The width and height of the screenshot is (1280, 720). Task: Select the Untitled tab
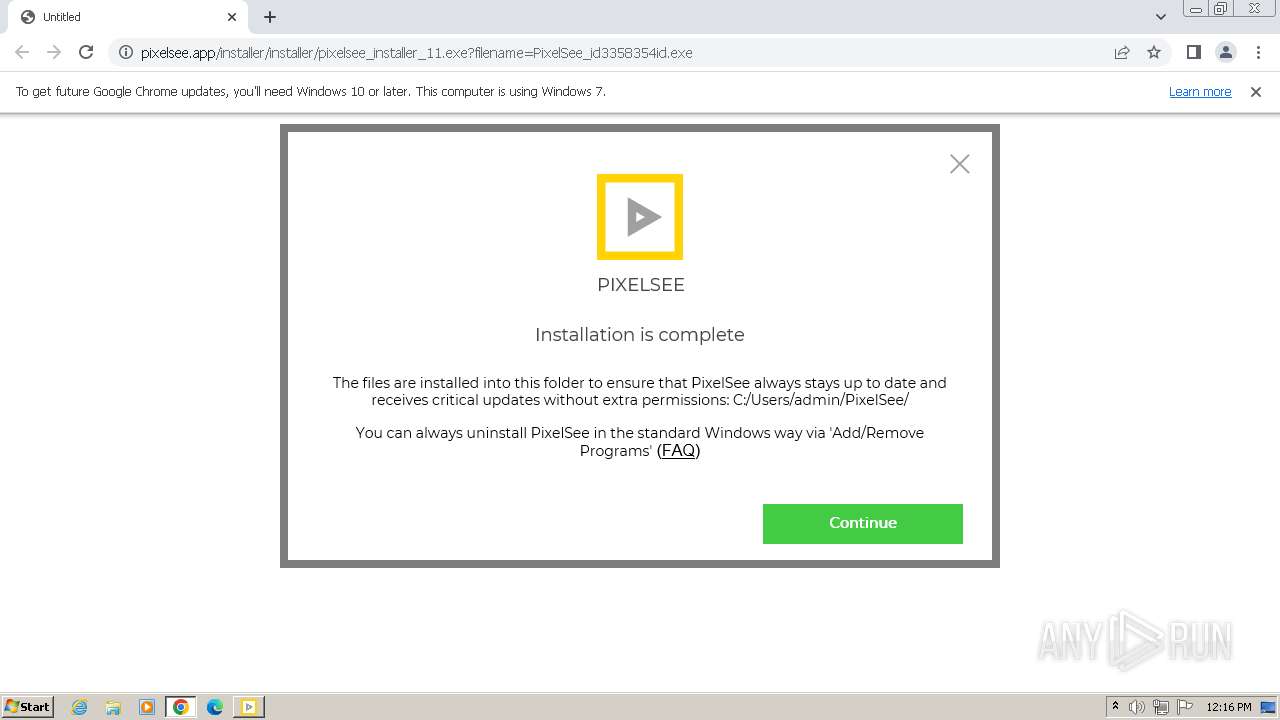pos(127,17)
